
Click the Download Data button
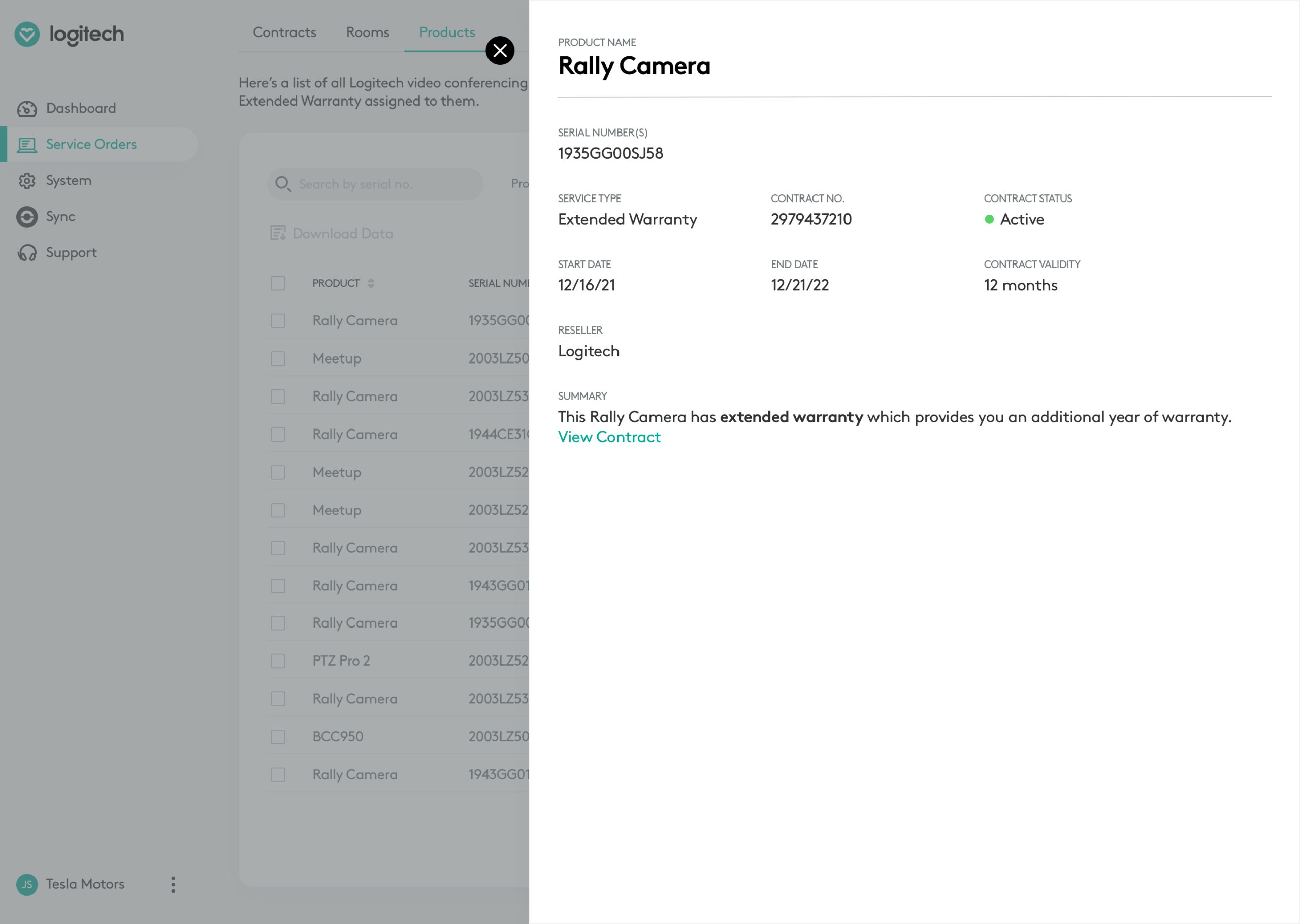tap(332, 233)
